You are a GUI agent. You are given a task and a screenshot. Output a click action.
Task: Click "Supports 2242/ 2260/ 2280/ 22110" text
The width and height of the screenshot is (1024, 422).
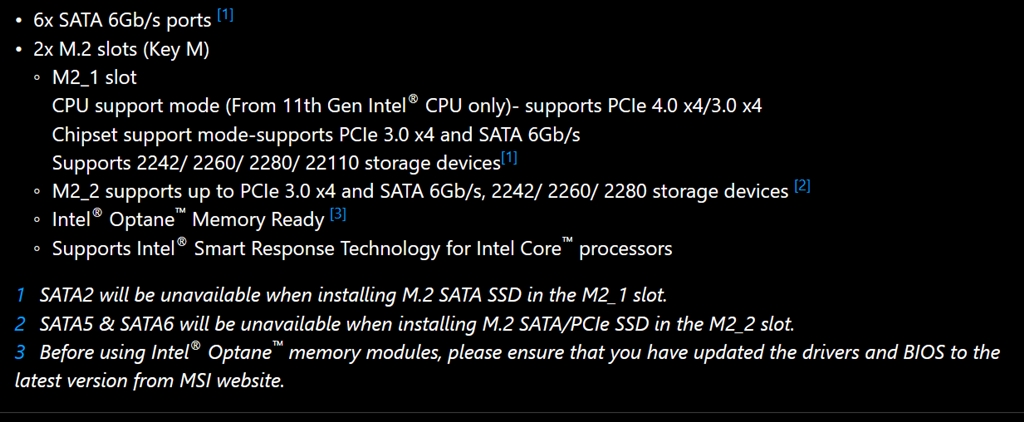pyautogui.click(x=275, y=162)
